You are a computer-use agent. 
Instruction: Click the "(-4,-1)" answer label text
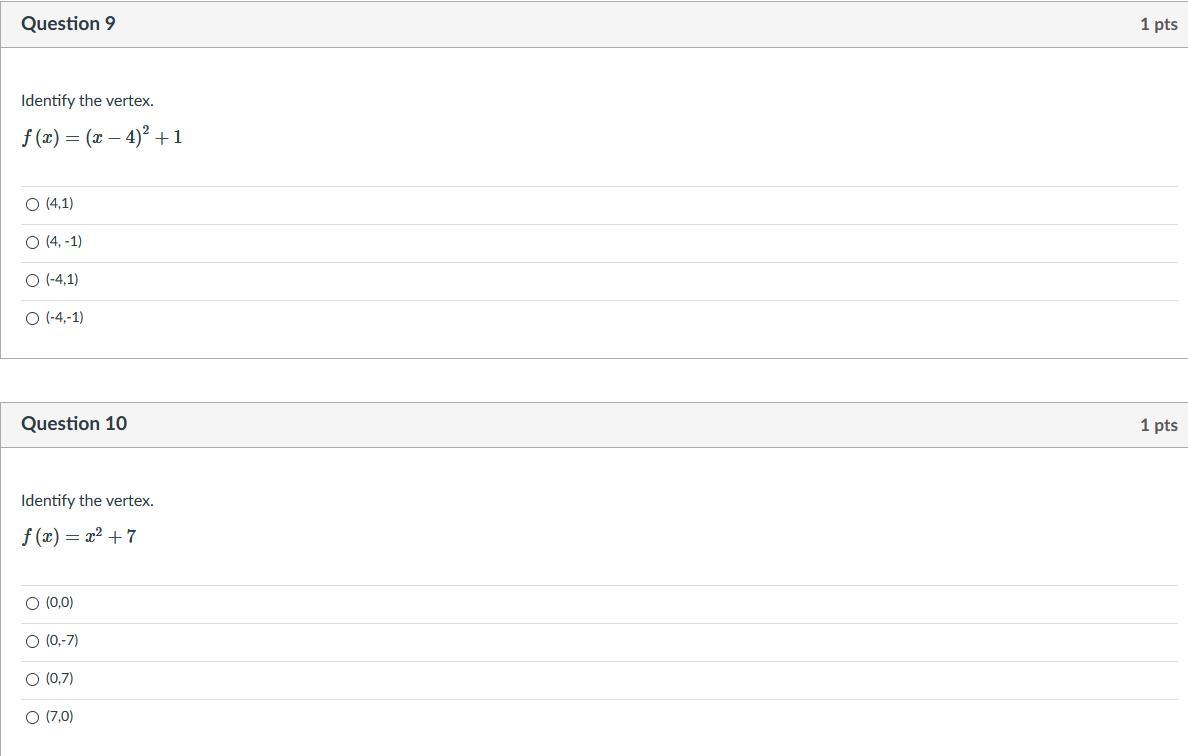coord(65,318)
